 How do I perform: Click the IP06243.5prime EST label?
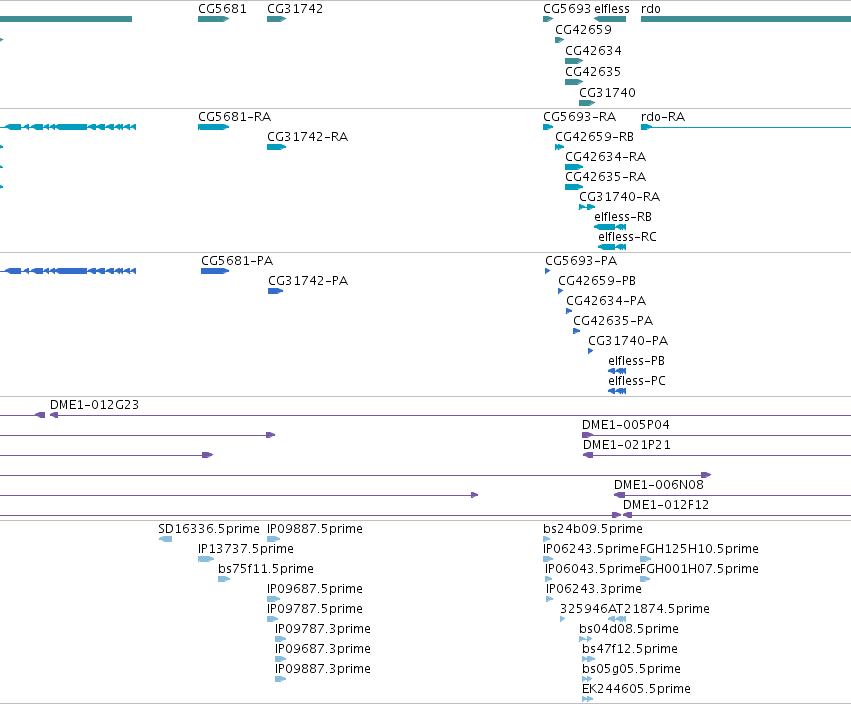[x=591, y=549]
